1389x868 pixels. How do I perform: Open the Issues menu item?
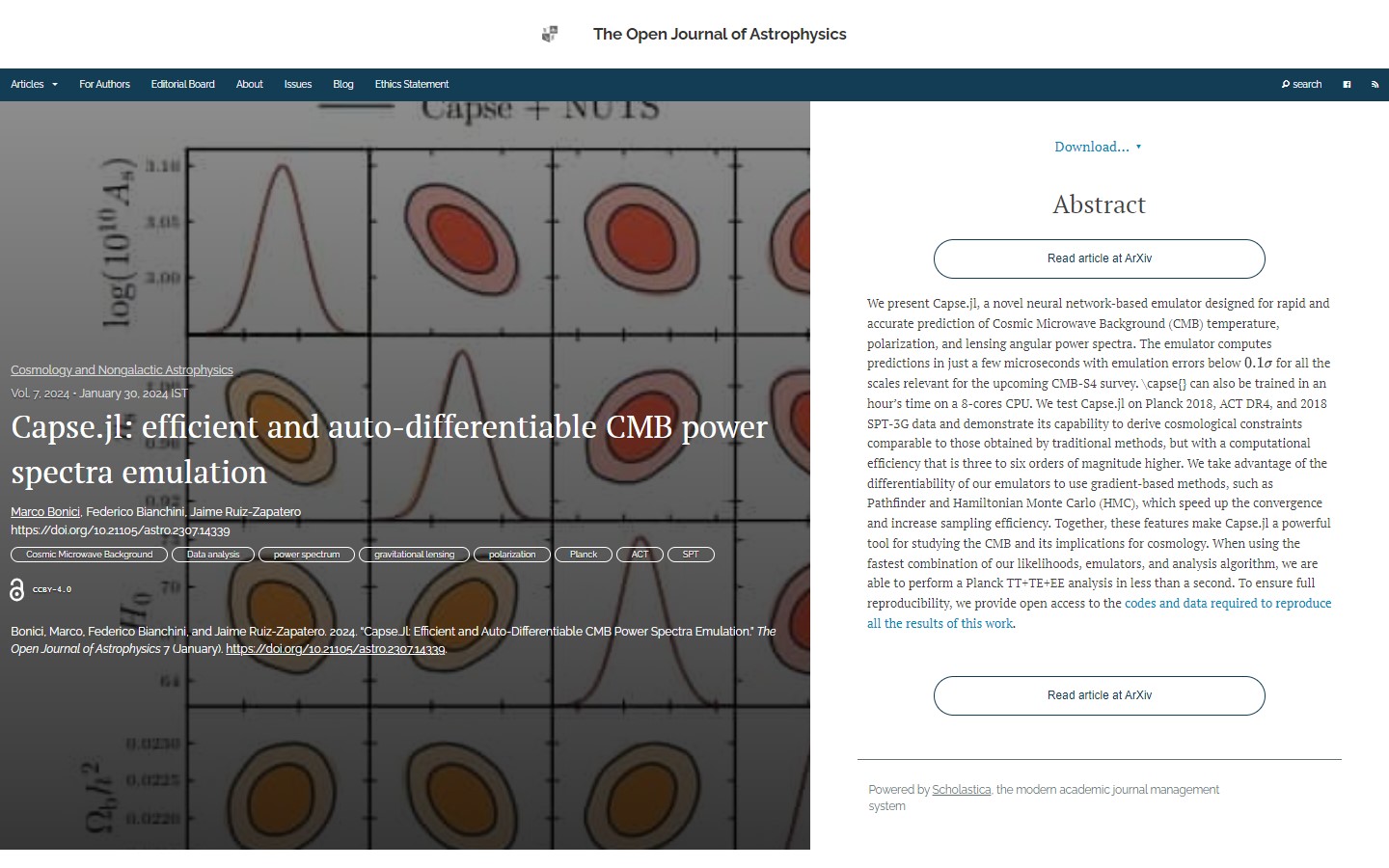pos(297,85)
